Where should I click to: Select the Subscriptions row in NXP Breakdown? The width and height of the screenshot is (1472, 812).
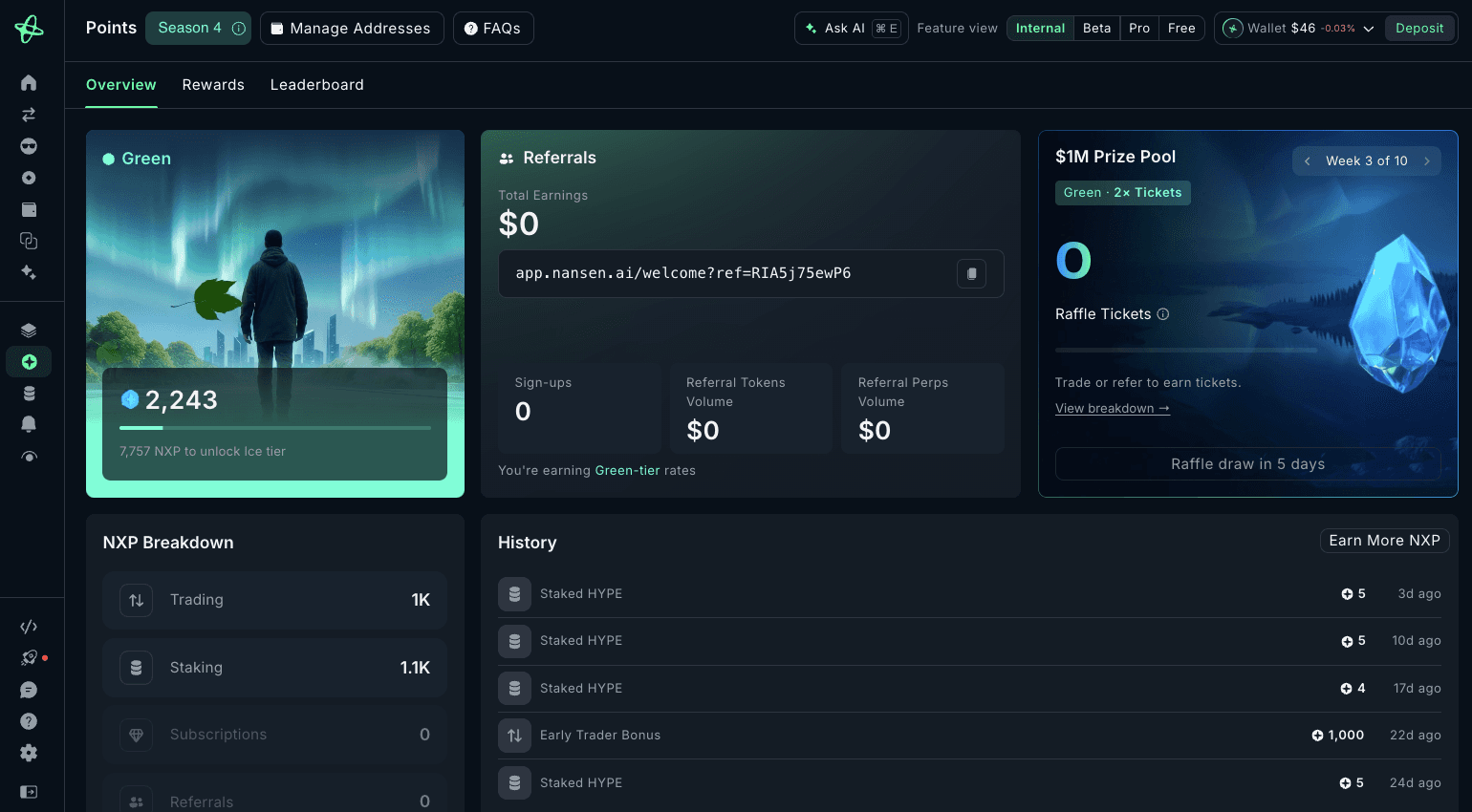point(275,735)
